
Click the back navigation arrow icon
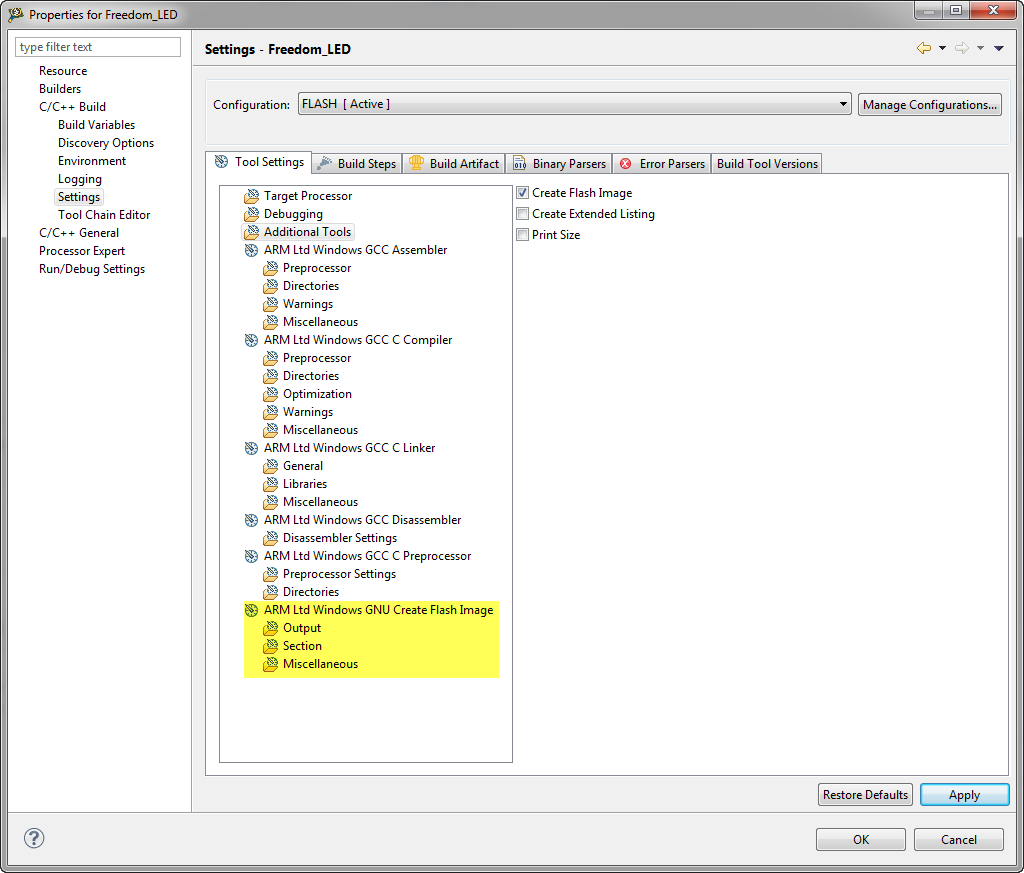click(924, 49)
